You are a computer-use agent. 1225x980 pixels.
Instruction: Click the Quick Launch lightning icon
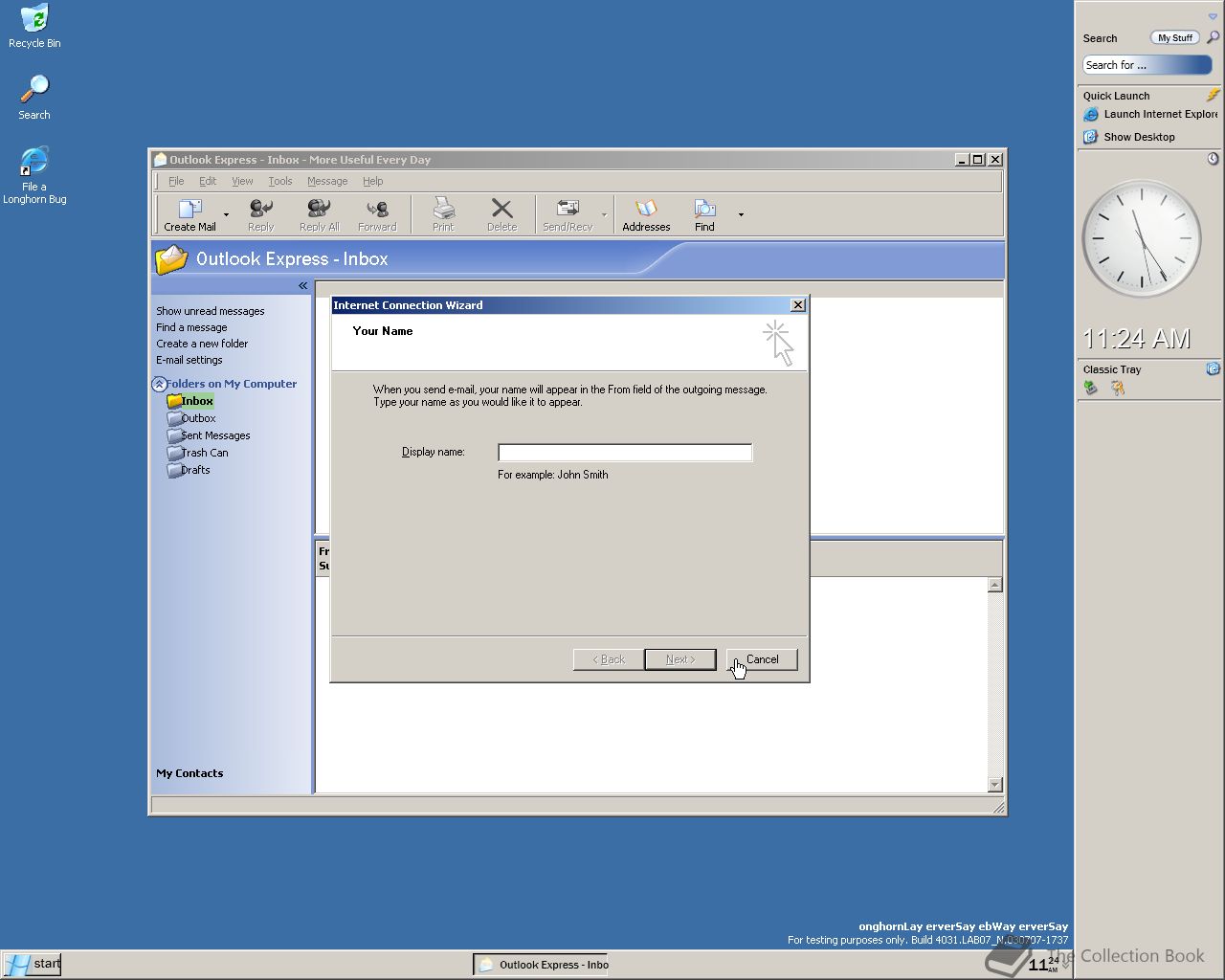[1213, 95]
